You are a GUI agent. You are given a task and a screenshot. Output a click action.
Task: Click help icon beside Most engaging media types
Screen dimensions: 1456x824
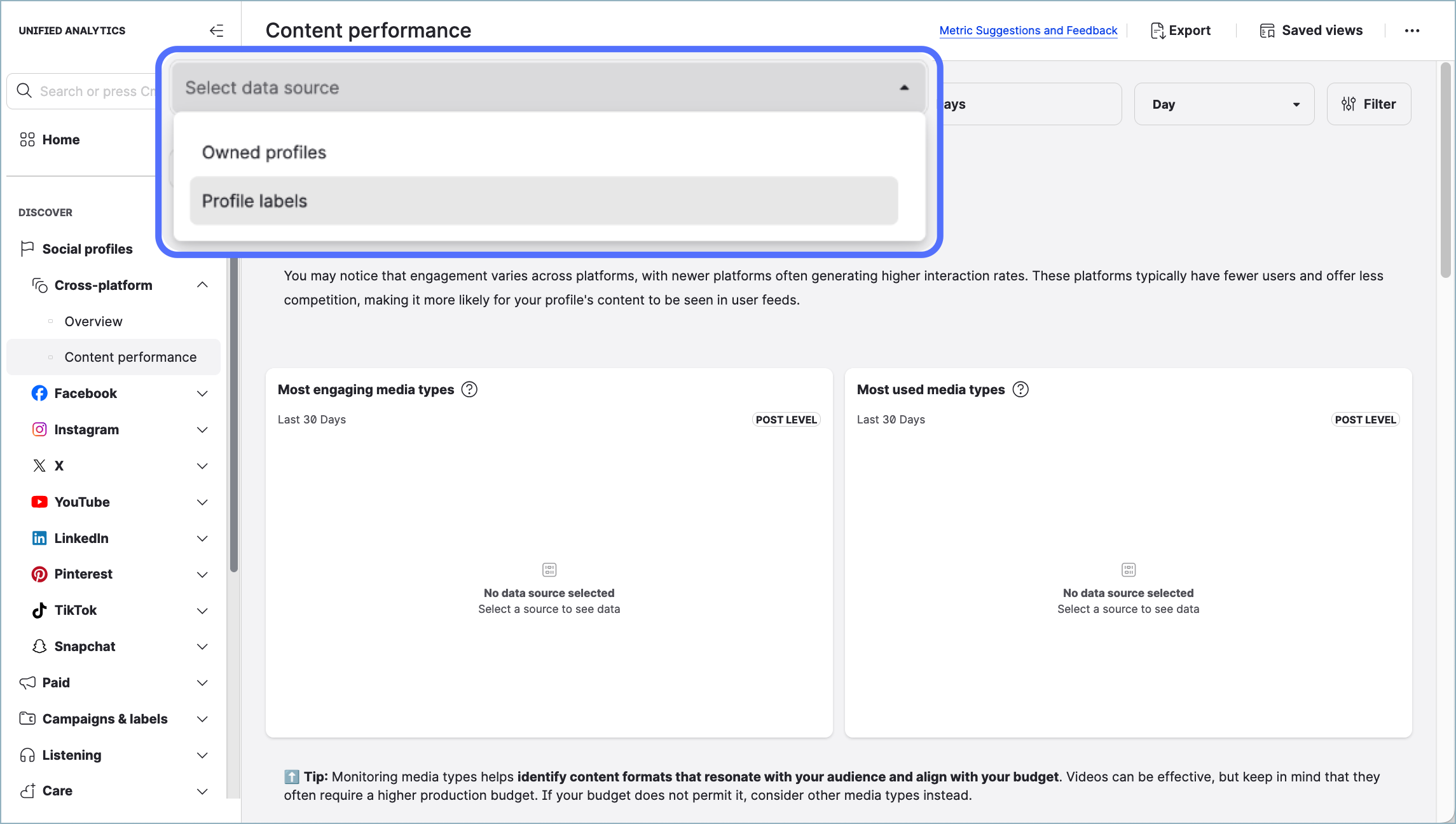(x=469, y=390)
